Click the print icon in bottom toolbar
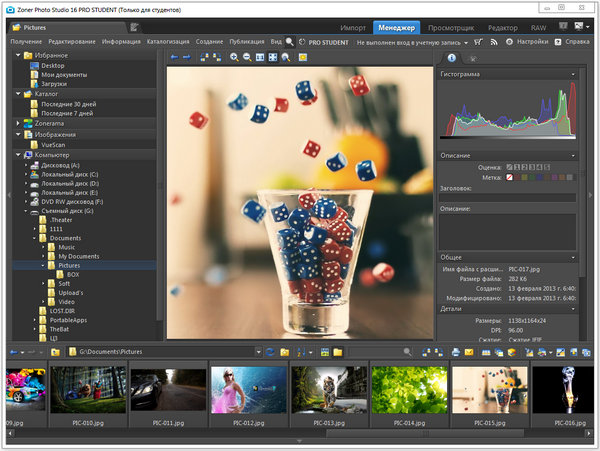 pyautogui.click(x=455, y=352)
